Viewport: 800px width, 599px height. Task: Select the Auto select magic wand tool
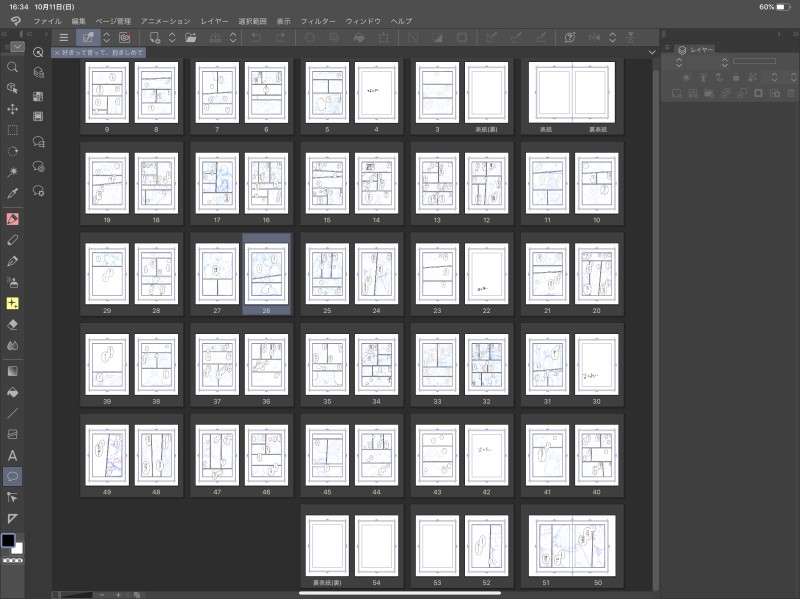click(x=12, y=172)
